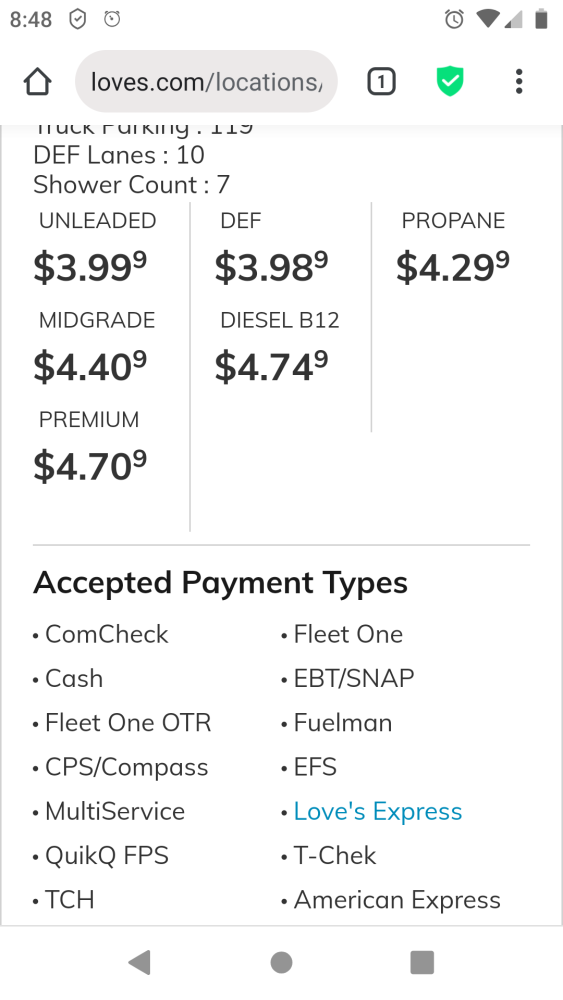Tap the Diesel B12 price $4.74
This screenshot has width=563, height=1000.
[x=271, y=367]
